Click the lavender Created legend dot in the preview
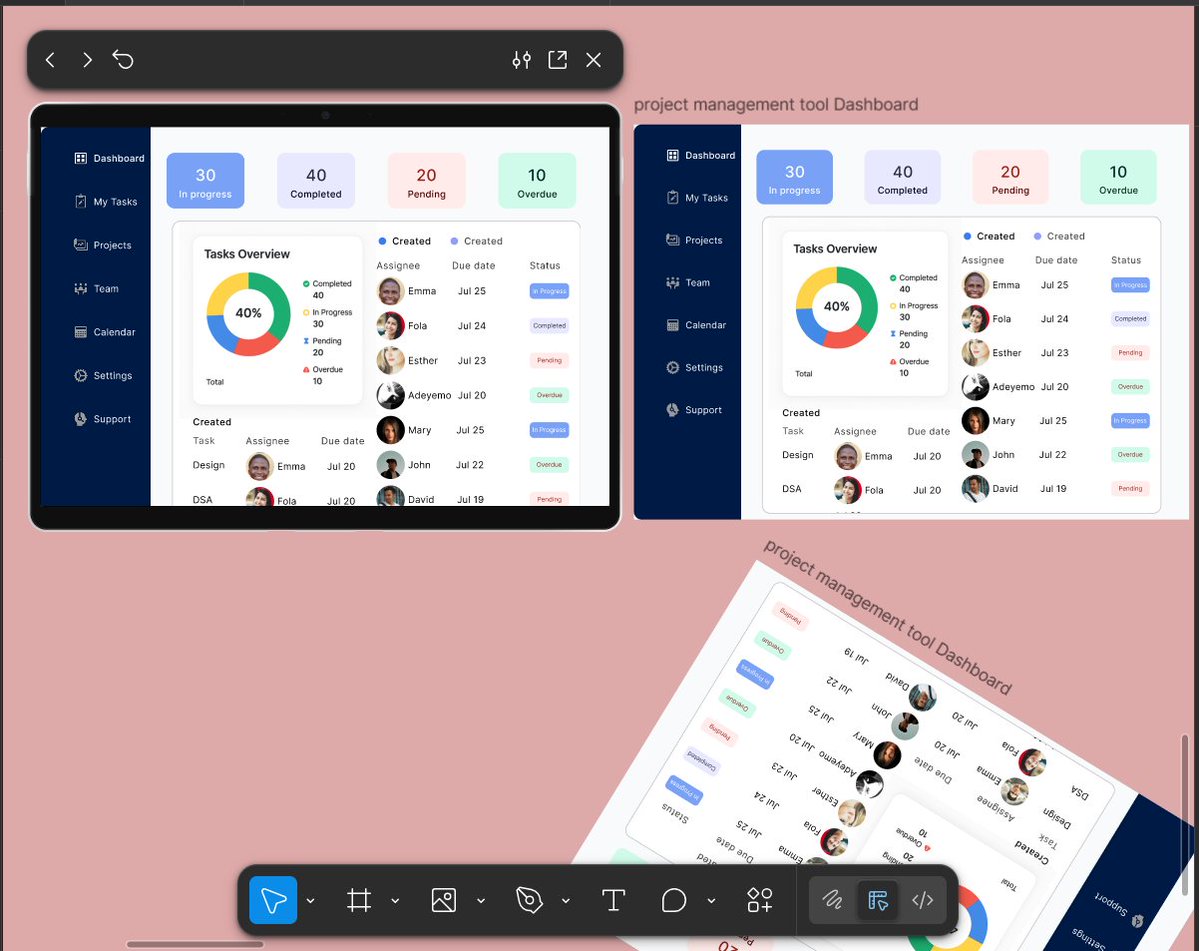This screenshot has height=951, width=1199. pos(454,241)
